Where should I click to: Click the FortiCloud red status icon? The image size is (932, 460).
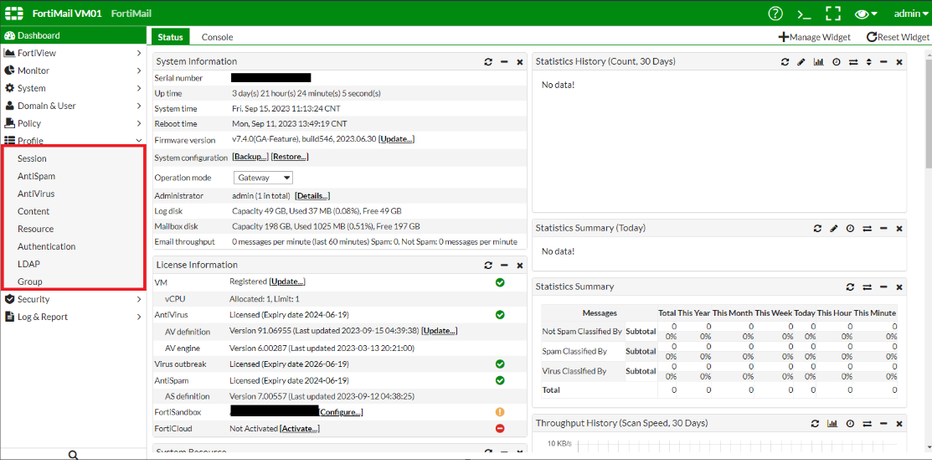click(500, 428)
